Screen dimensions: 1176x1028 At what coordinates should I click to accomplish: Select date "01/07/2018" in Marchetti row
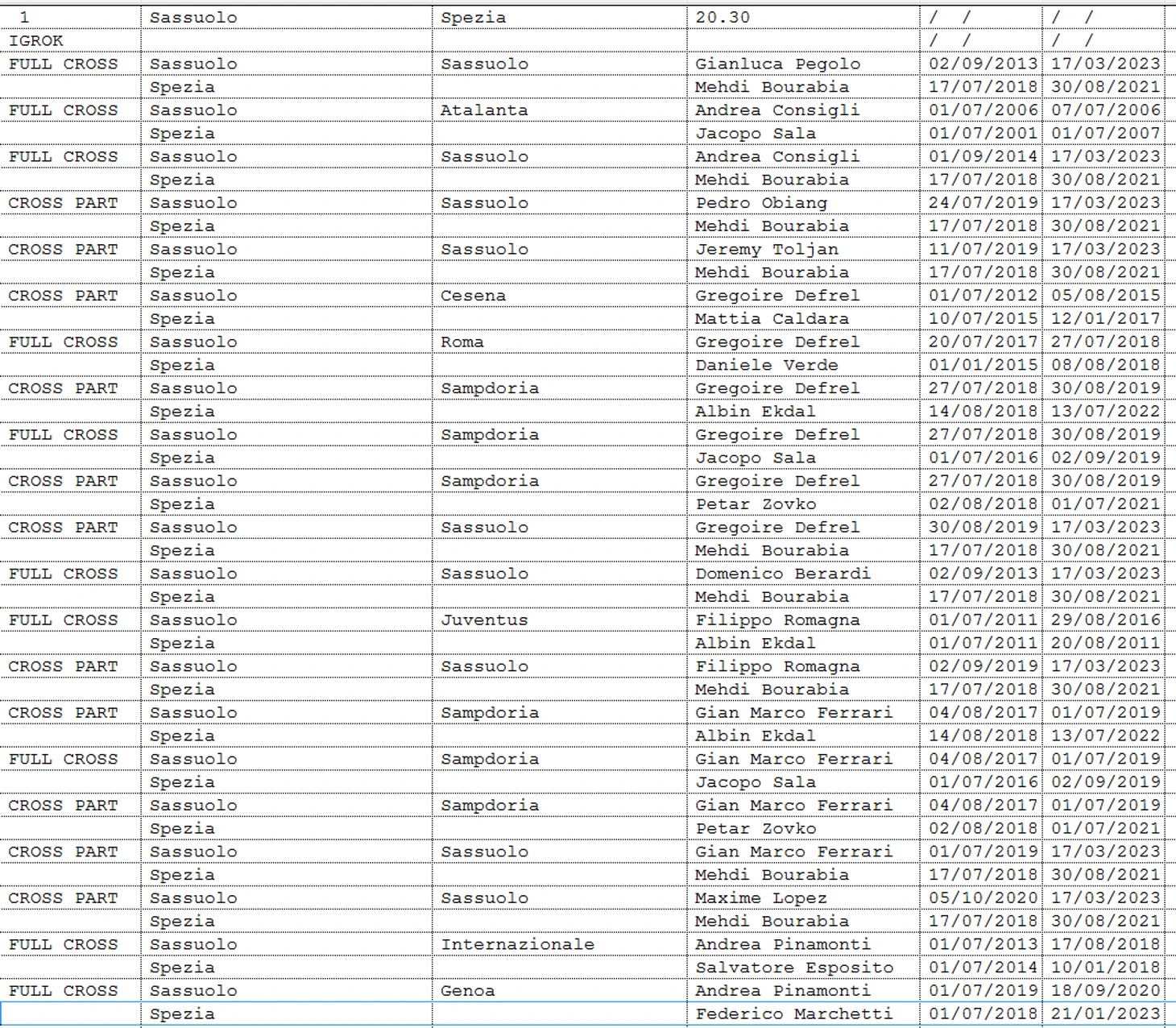[983, 1013]
